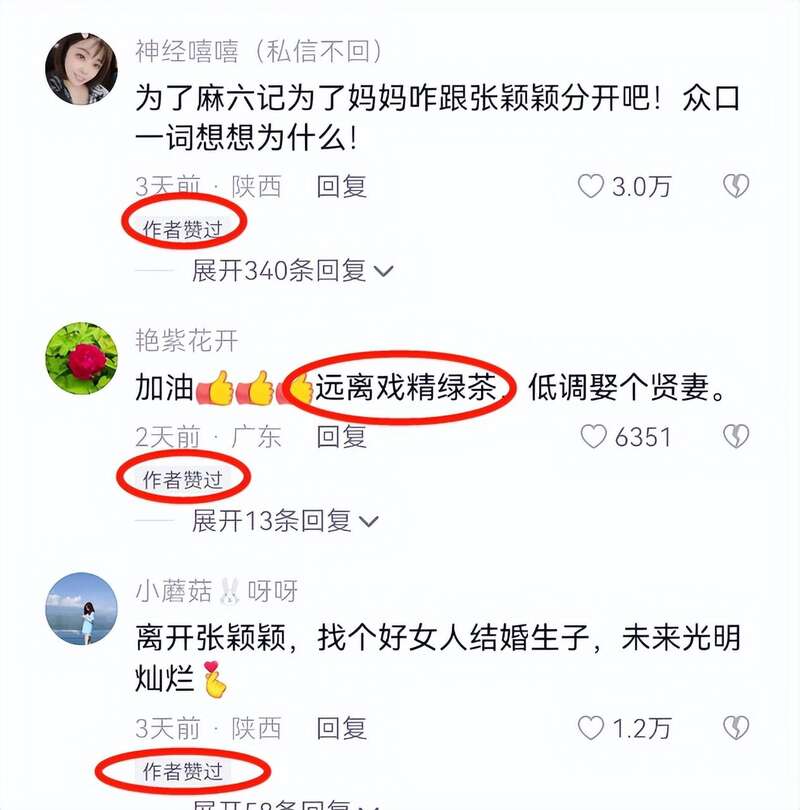This screenshot has height=810, width=800.
Task: Open 神经嘻嘻's profile avatar
Action: [x=81, y=69]
